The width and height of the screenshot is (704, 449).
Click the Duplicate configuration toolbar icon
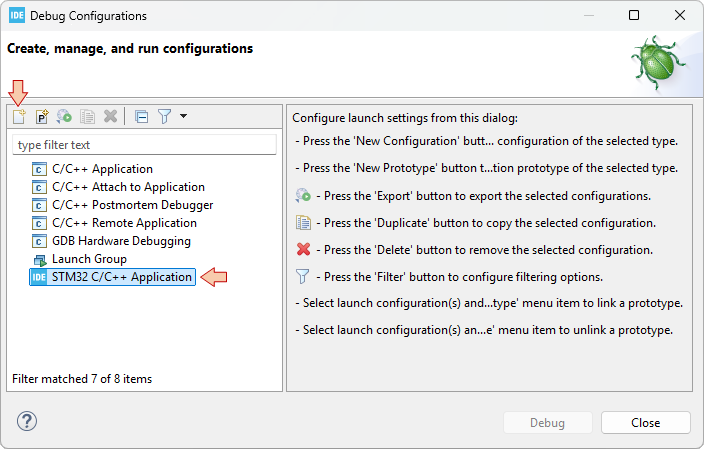[x=87, y=116]
